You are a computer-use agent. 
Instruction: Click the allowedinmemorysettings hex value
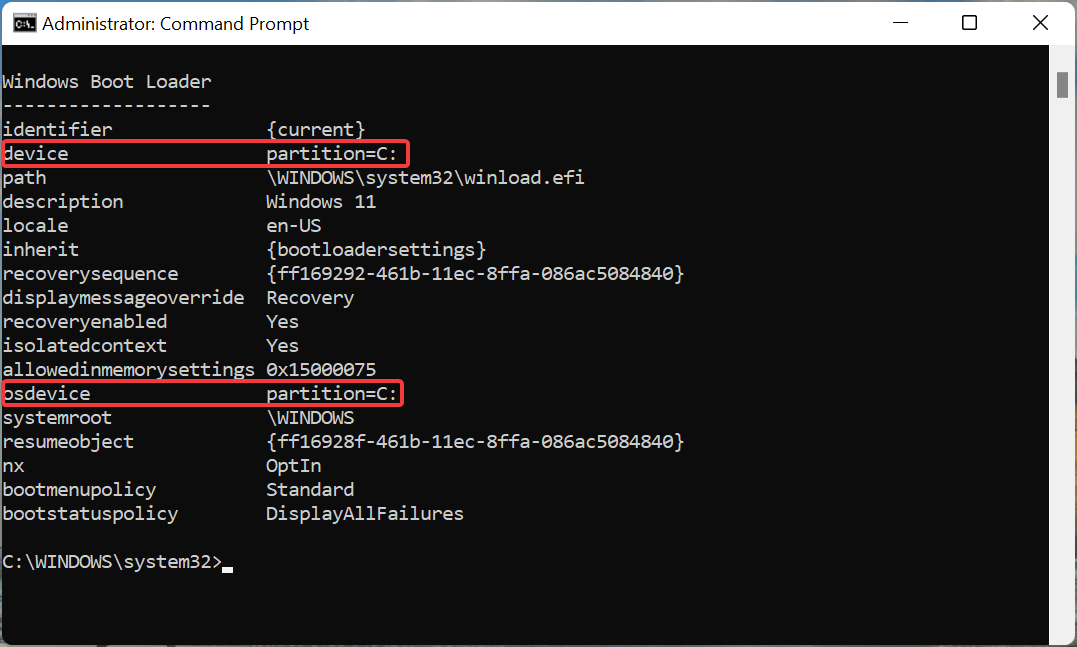[320, 369]
